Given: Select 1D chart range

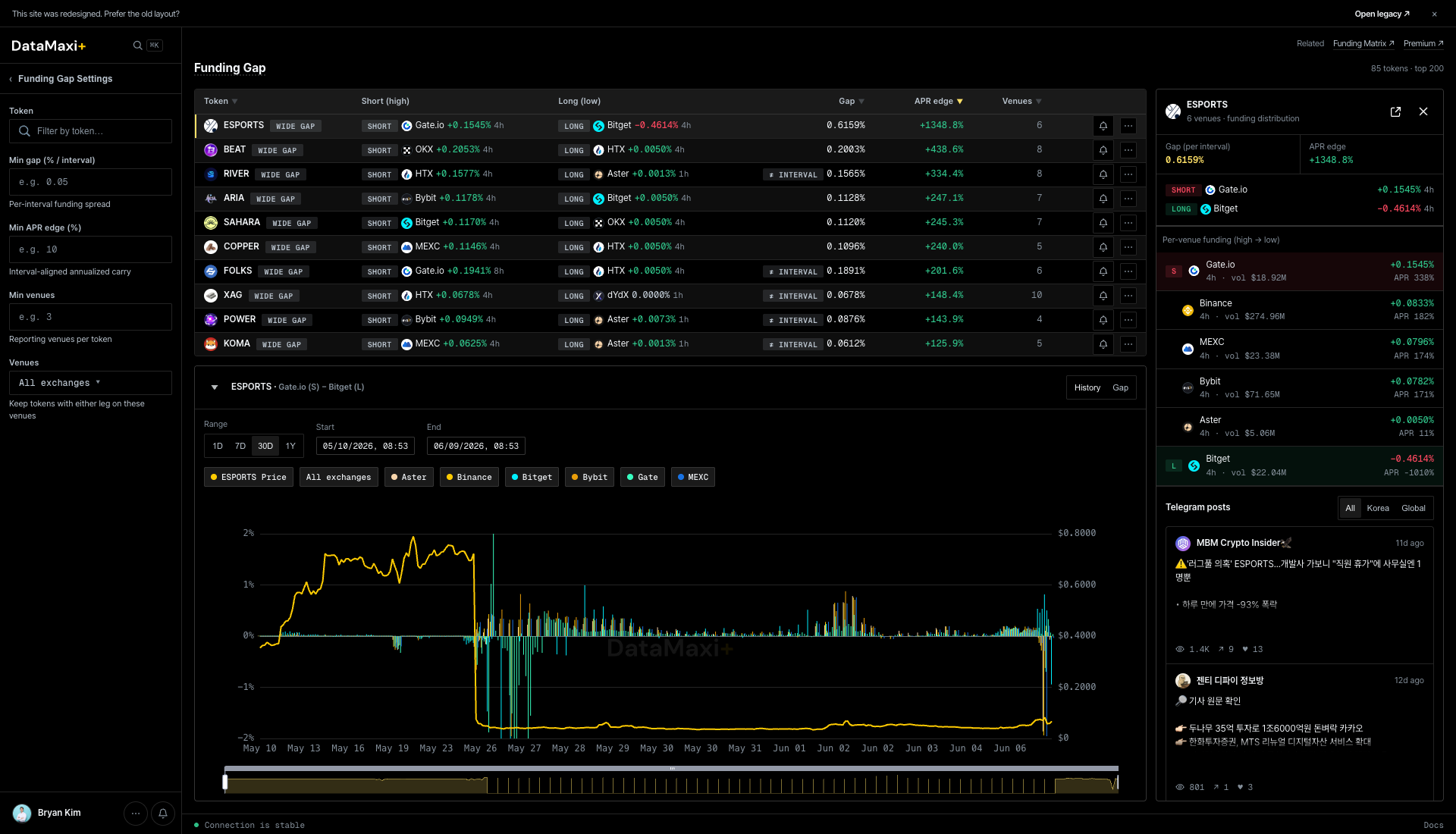Looking at the screenshot, I should tap(218, 447).
